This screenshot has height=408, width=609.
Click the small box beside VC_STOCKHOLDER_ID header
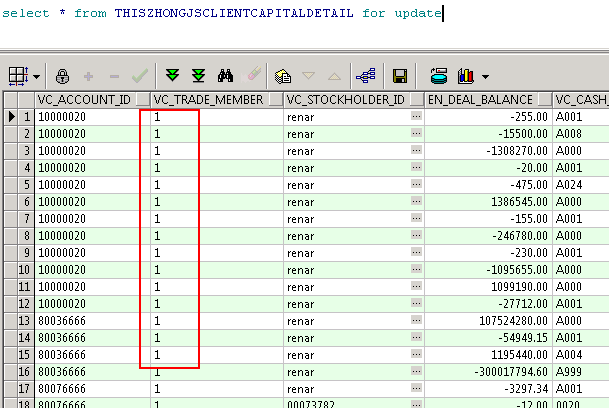(417, 100)
